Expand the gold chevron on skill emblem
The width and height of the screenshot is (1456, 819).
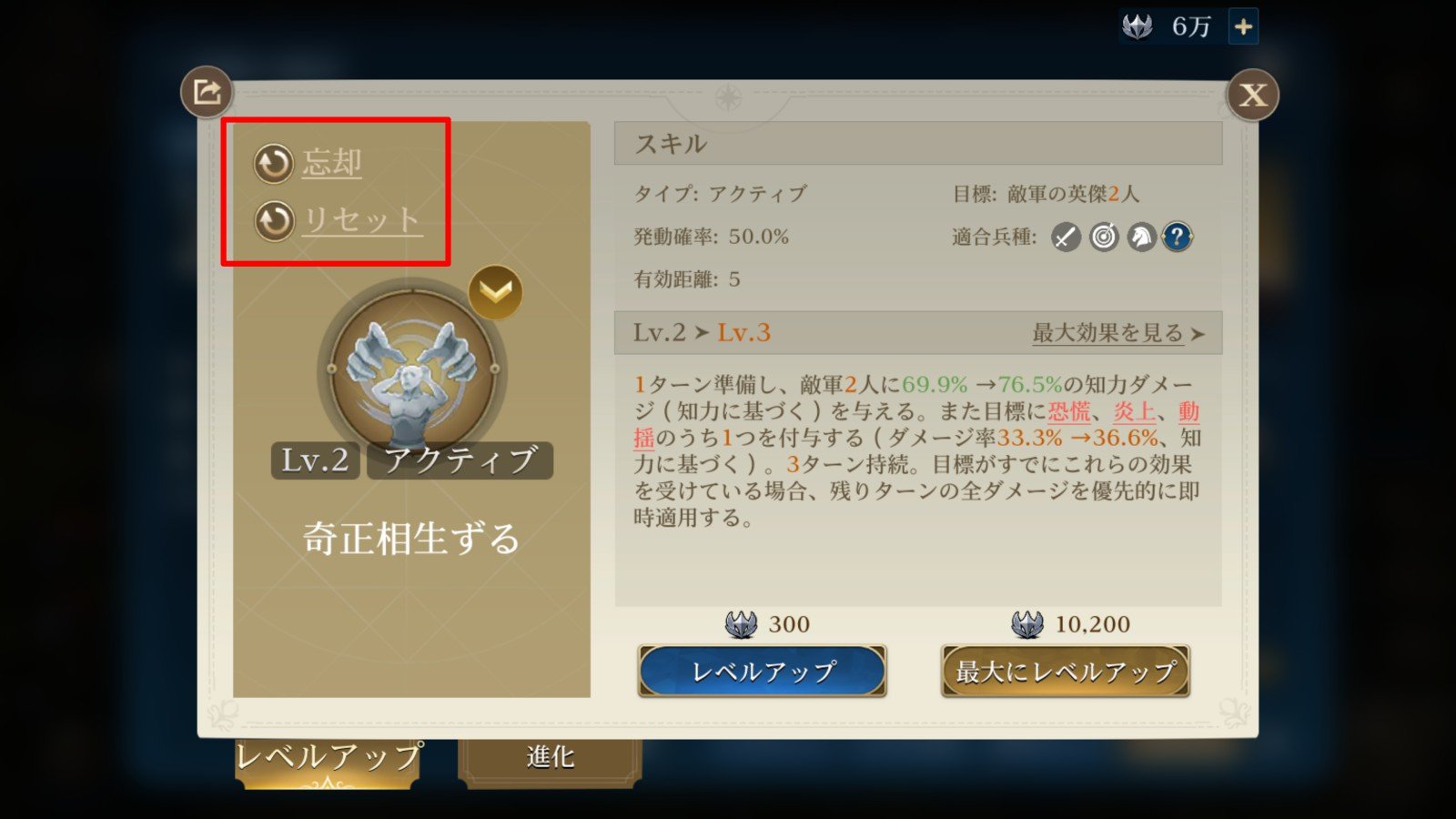(496, 292)
